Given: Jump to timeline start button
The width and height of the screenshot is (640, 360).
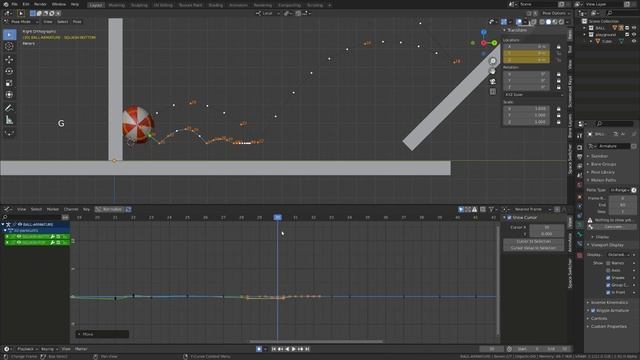Looking at the screenshot, I should coord(274,349).
